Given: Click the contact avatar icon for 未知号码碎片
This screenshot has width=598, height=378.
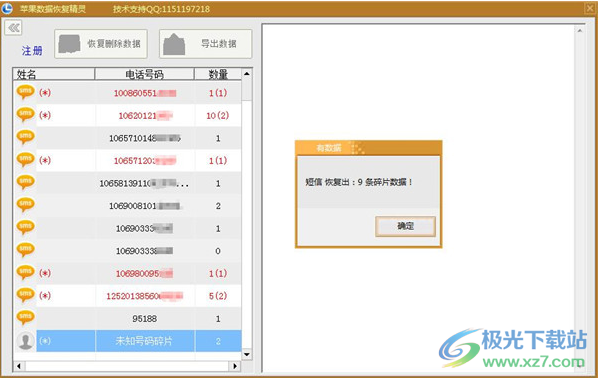Looking at the screenshot, I should point(26,341).
